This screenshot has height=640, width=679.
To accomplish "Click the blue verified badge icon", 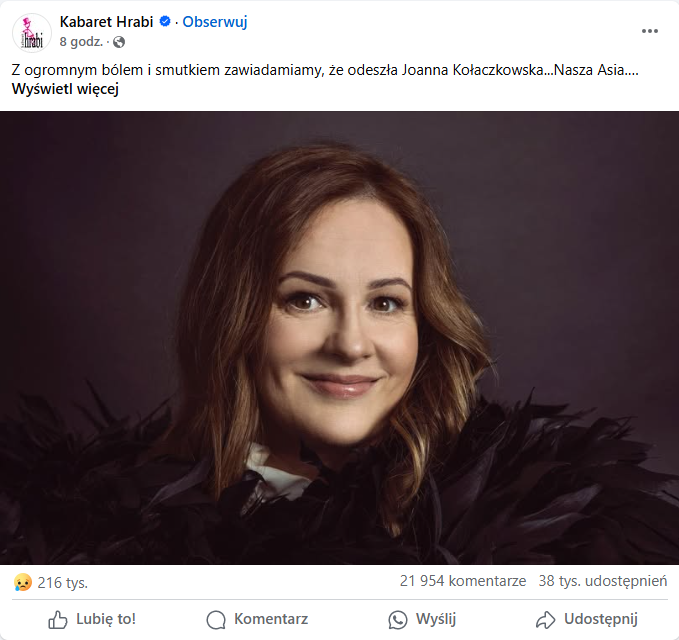I will pyautogui.click(x=164, y=22).
